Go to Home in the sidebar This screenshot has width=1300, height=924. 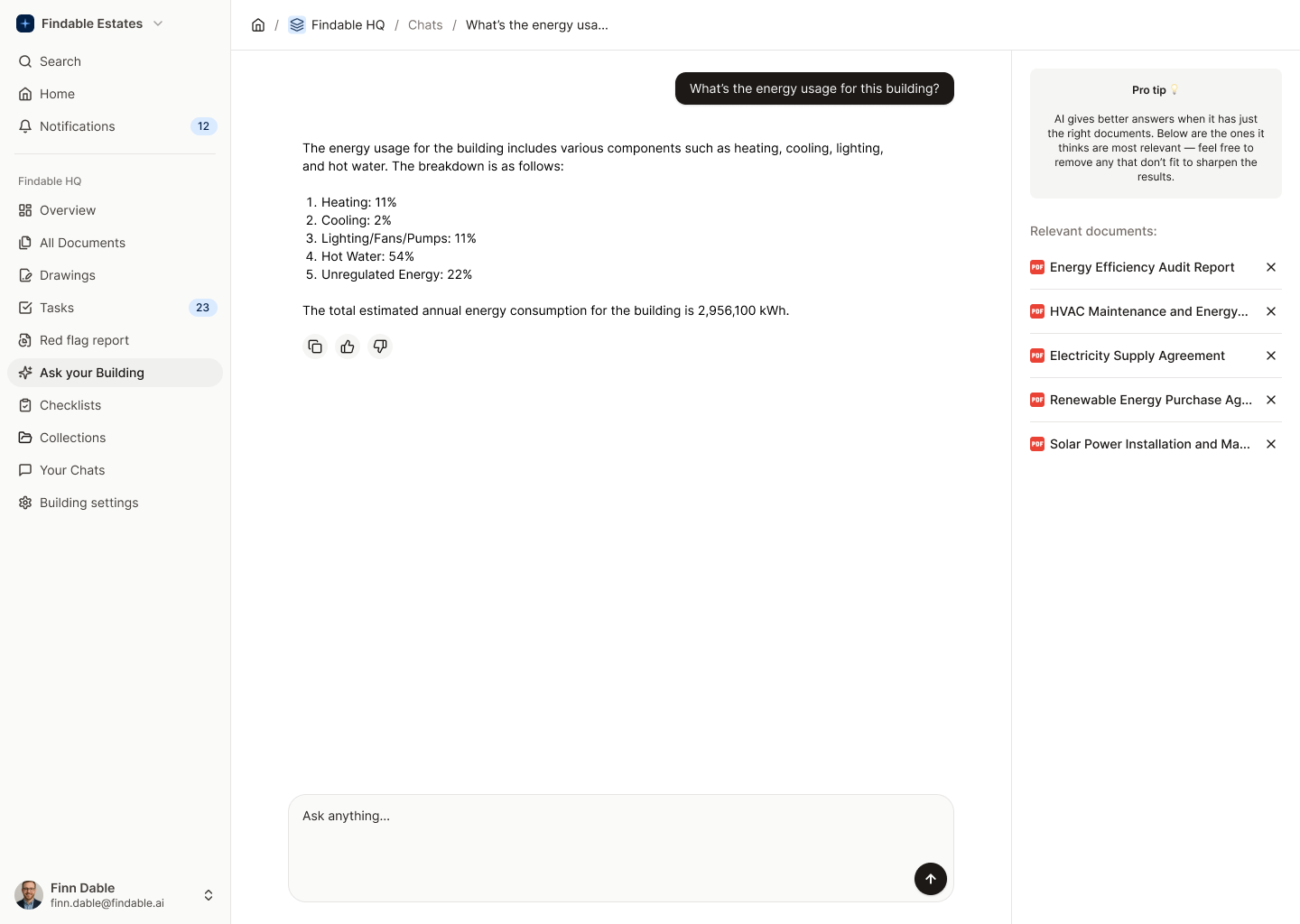pyautogui.click(x=115, y=94)
